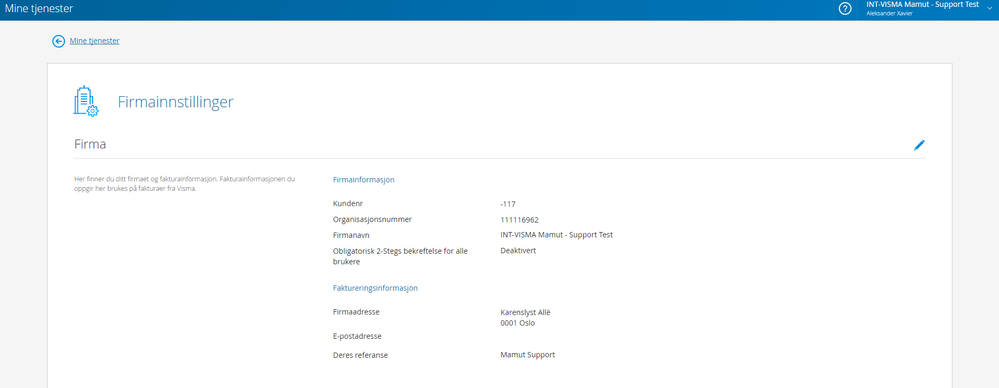
Task: Open the help question mark icon
Action: [x=845, y=9]
